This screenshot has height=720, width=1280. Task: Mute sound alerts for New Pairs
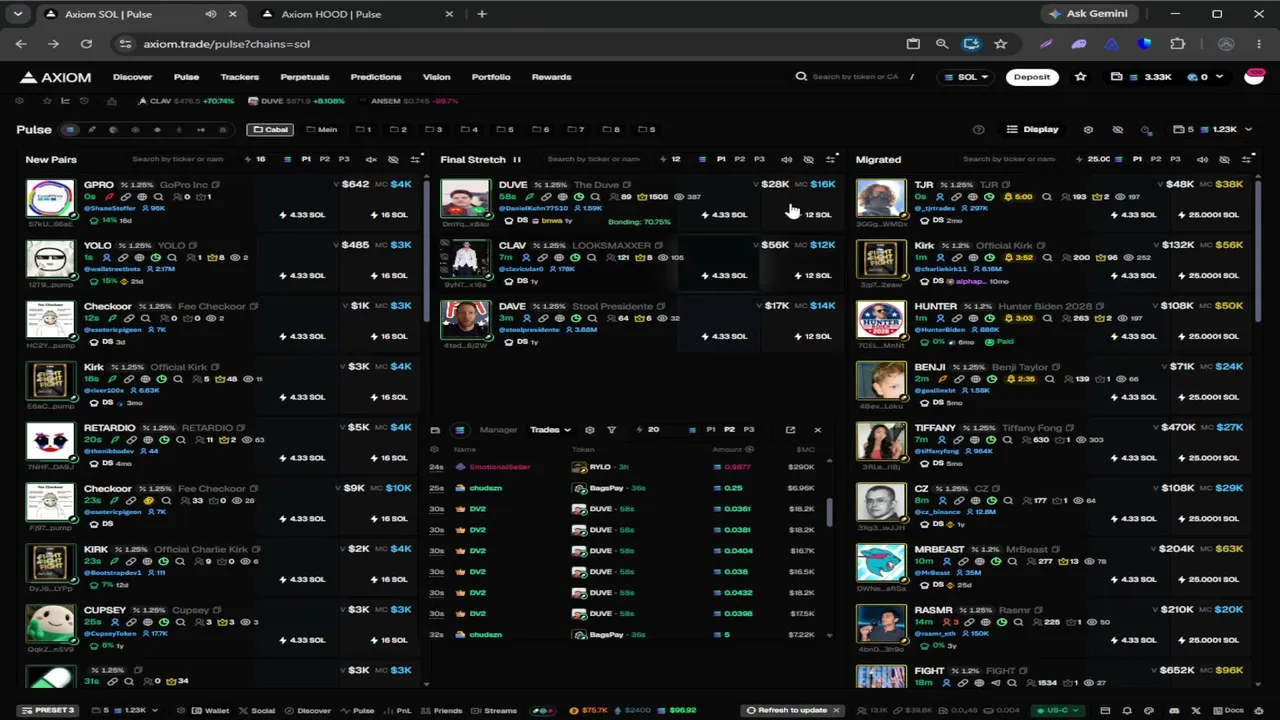point(371,160)
